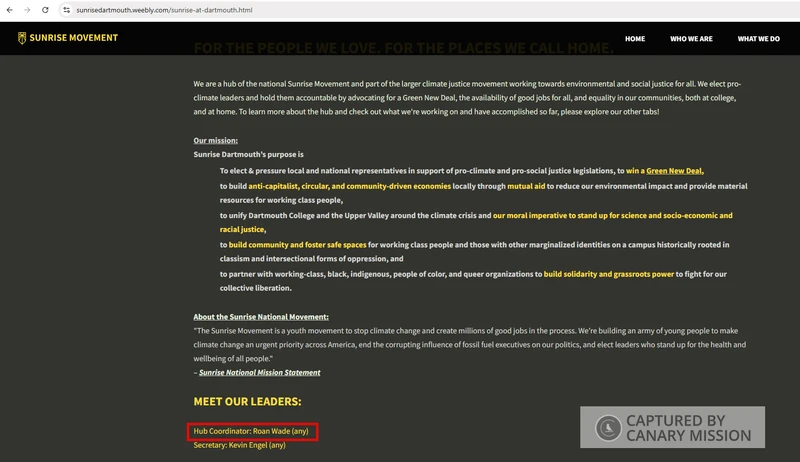Click the SUNRISE MOVEMENT site title
The height and width of the screenshot is (462, 800).
75,38
